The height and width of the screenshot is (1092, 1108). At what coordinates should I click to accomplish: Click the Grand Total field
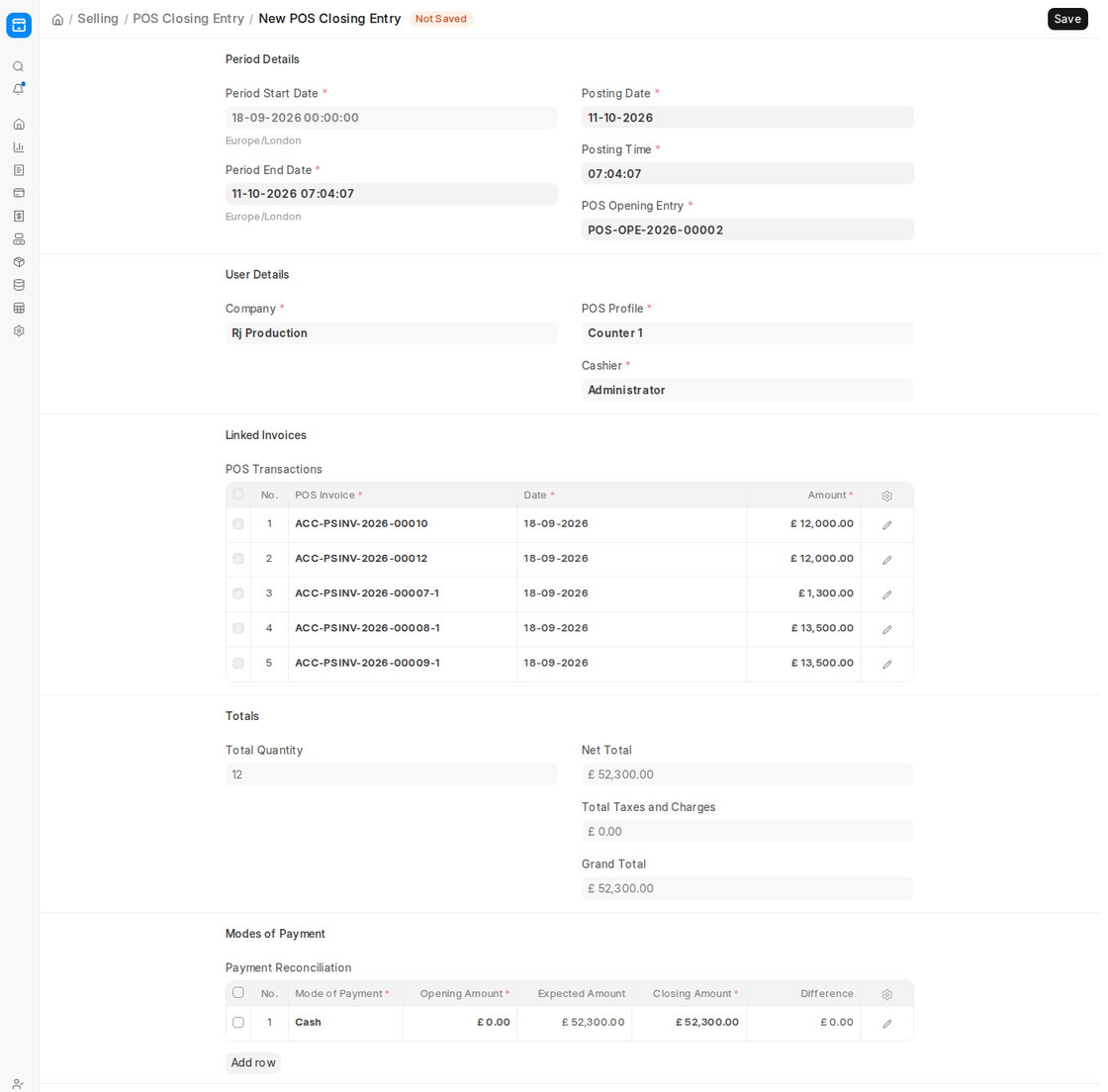pos(747,888)
